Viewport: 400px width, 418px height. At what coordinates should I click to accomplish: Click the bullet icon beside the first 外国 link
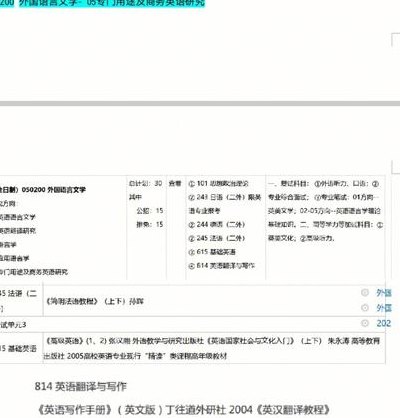pyautogui.click(x=365, y=293)
